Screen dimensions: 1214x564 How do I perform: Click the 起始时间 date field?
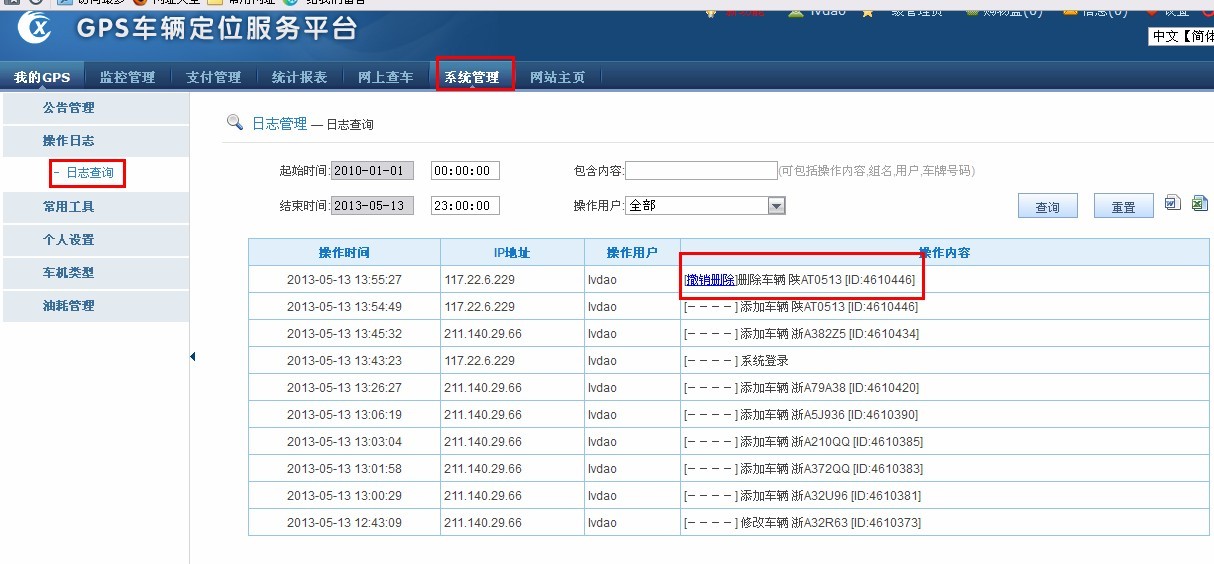tap(372, 171)
